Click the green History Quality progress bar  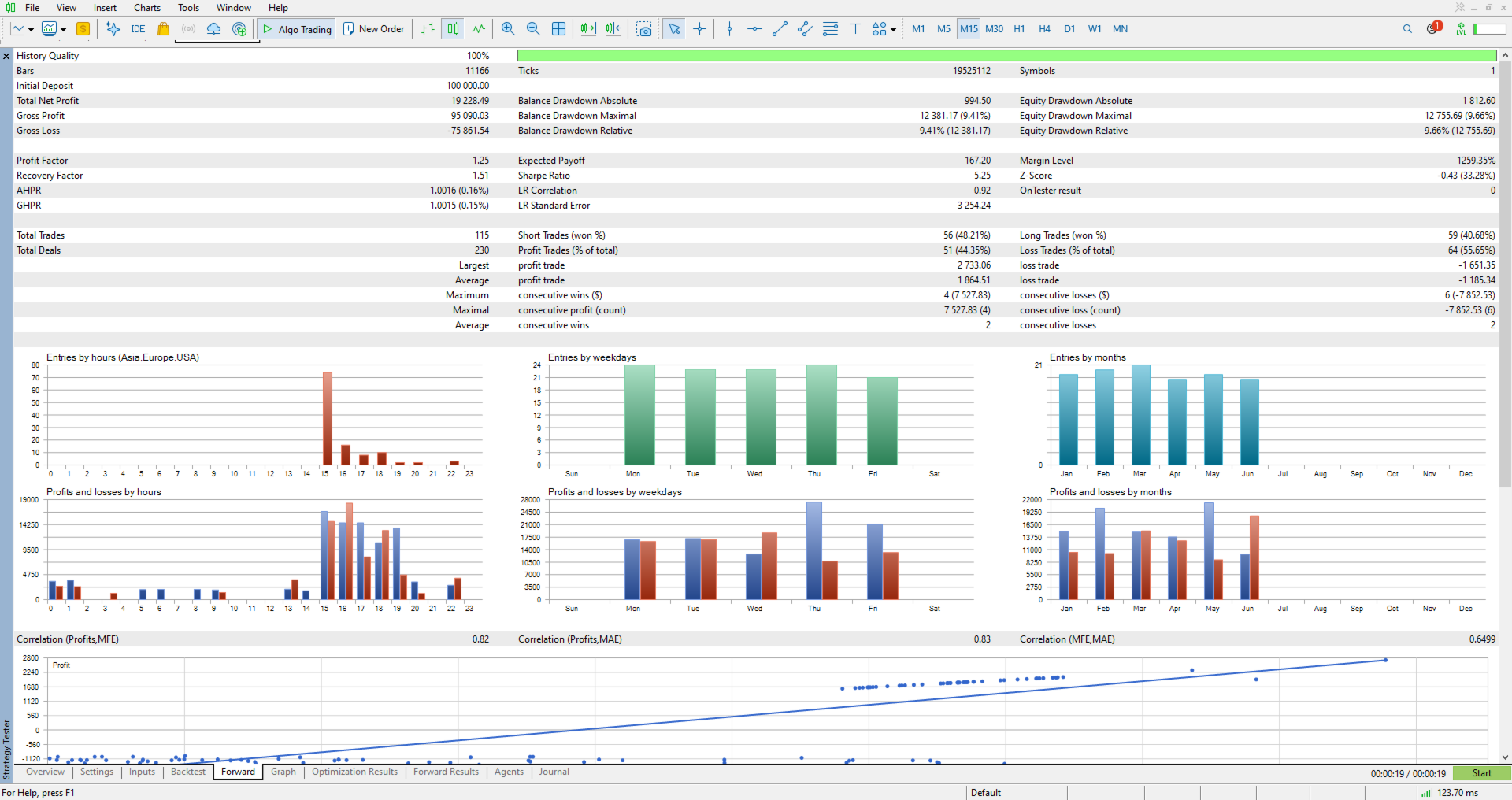1006,56
